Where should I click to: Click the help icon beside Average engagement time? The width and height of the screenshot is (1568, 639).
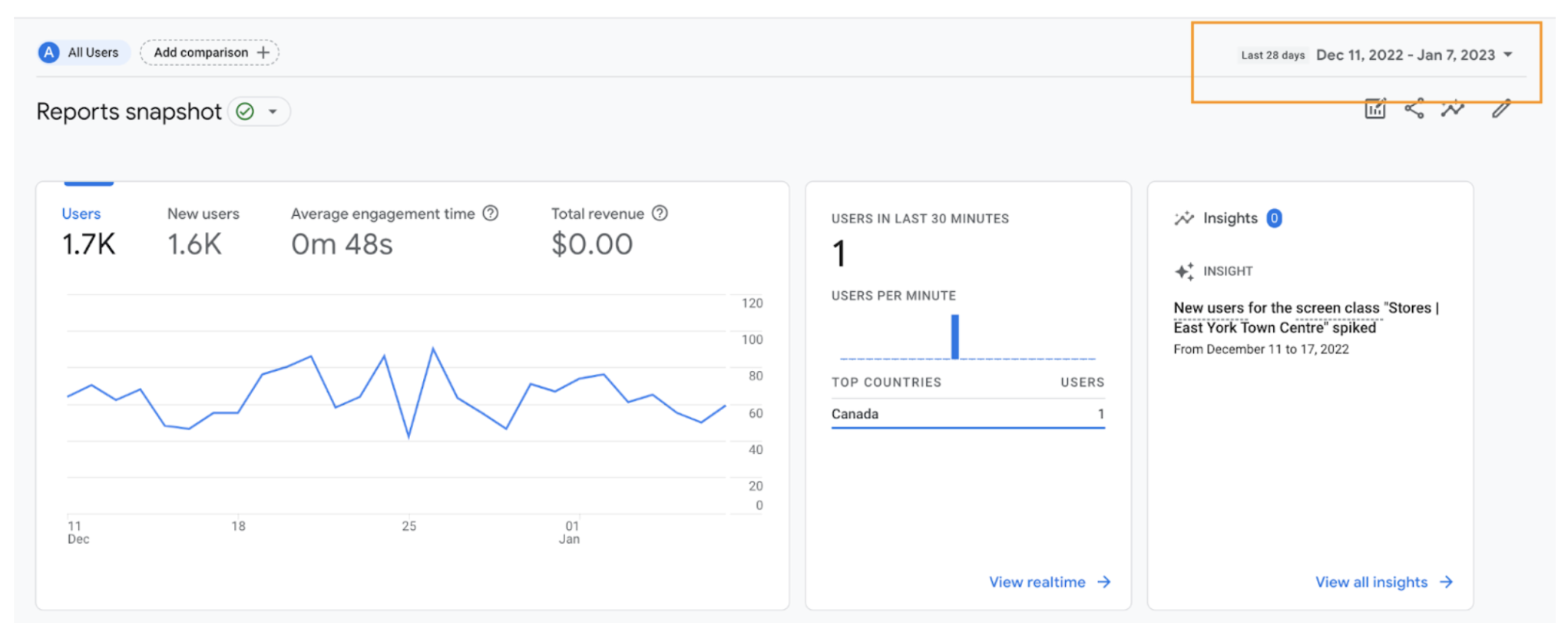pyautogui.click(x=491, y=214)
